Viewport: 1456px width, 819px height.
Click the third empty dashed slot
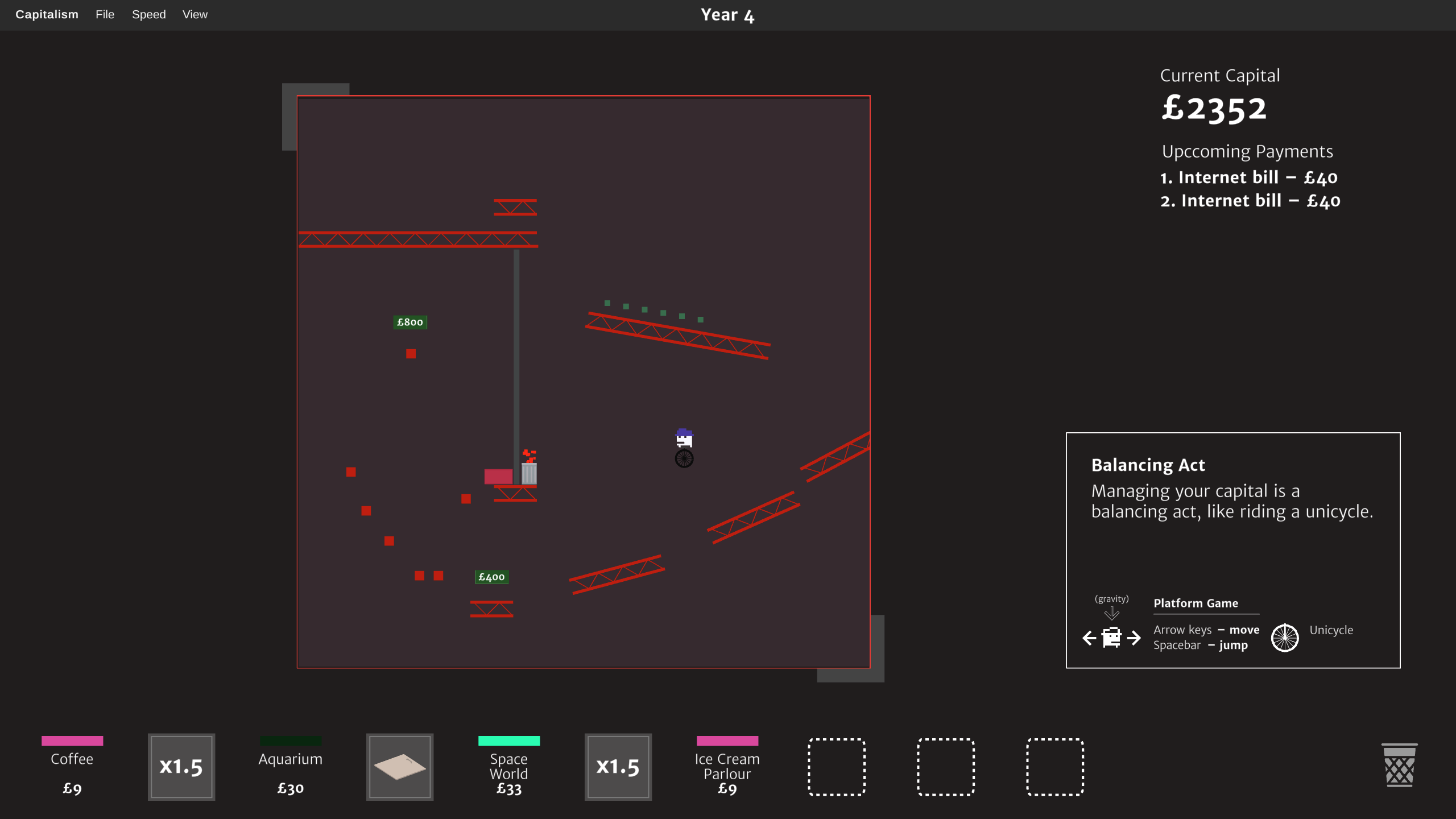pyautogui.click(x=1055, y=767)
